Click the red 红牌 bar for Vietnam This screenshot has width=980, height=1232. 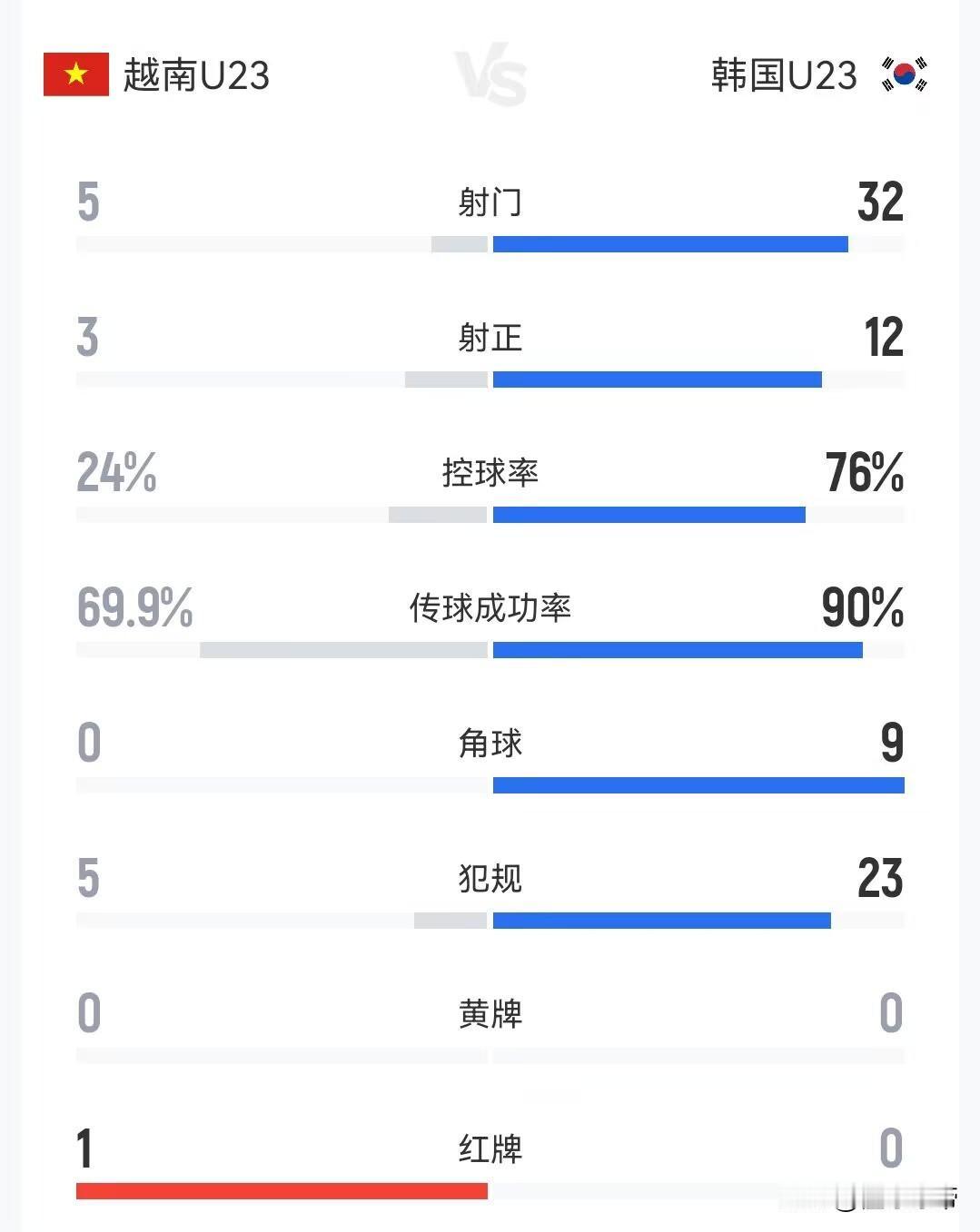pos(282,1191)
